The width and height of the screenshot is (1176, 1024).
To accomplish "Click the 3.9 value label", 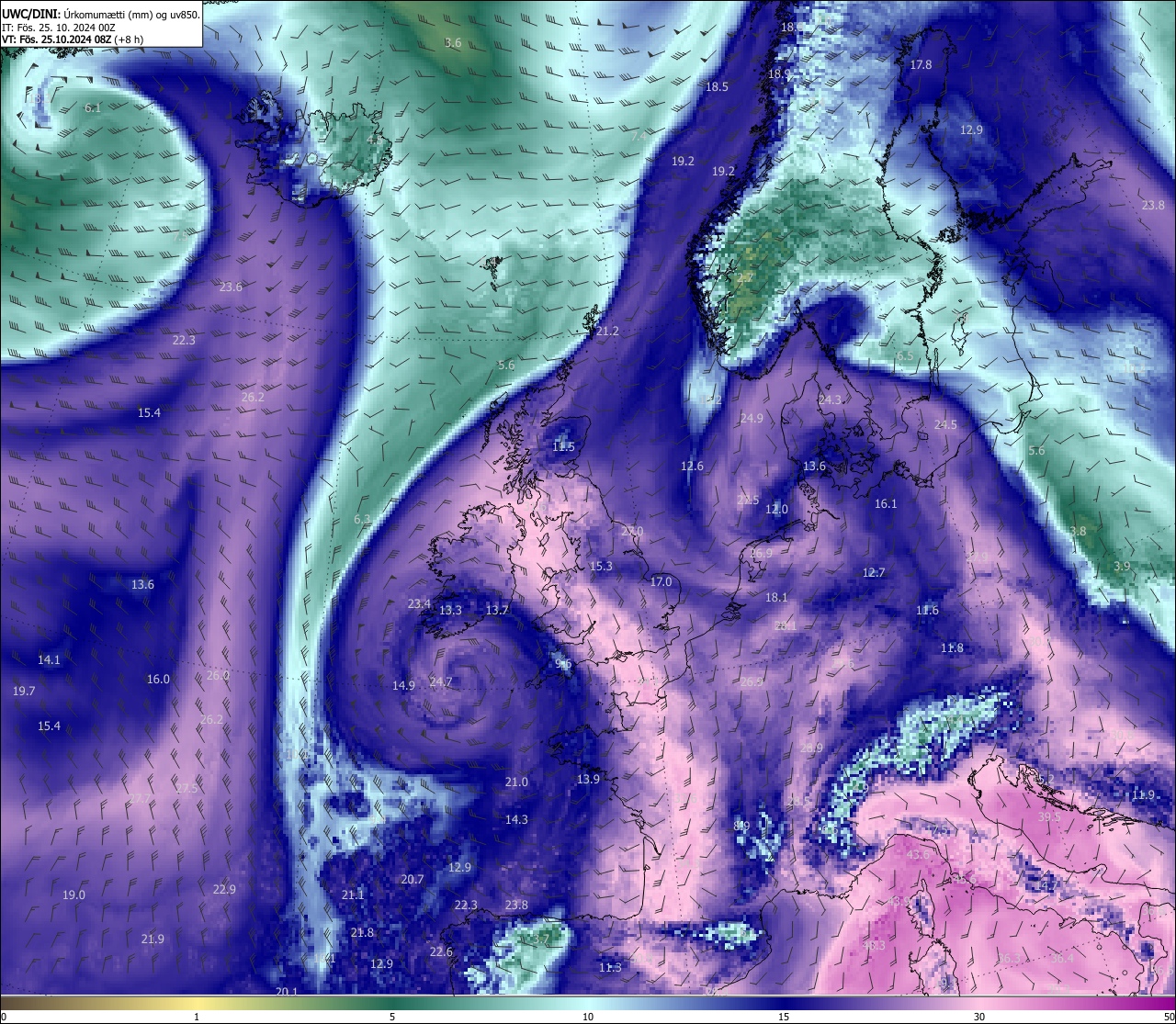I will (x=1122, y=567).
